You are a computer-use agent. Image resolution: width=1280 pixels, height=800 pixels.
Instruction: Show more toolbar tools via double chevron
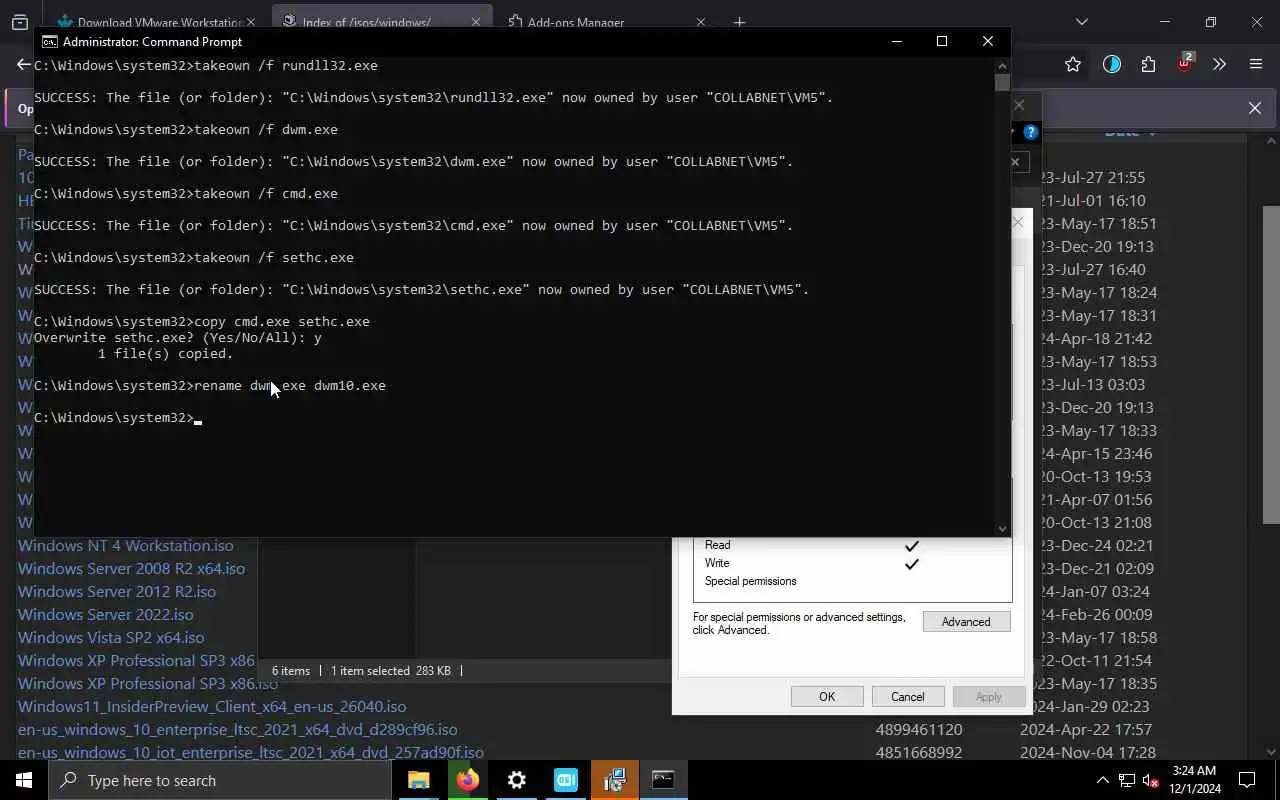[x=1219, y=64]
